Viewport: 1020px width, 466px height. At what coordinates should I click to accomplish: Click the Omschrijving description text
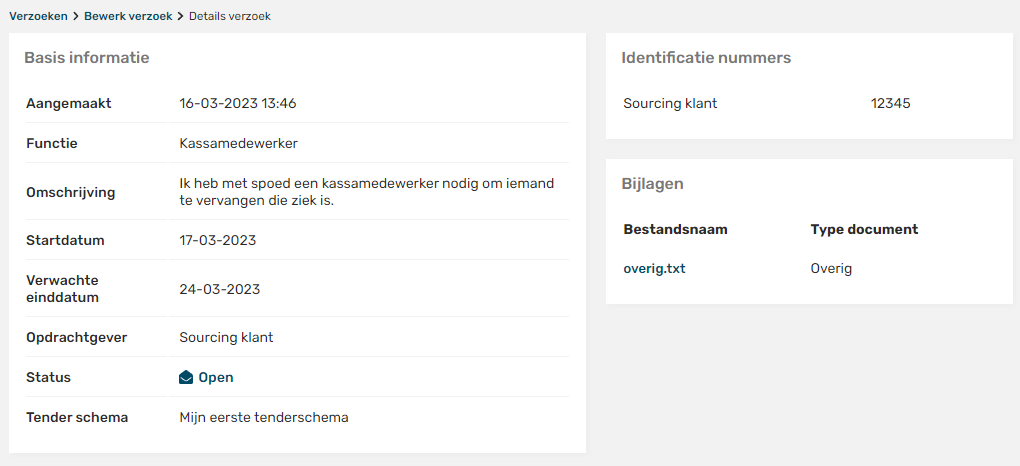[366, 192]
